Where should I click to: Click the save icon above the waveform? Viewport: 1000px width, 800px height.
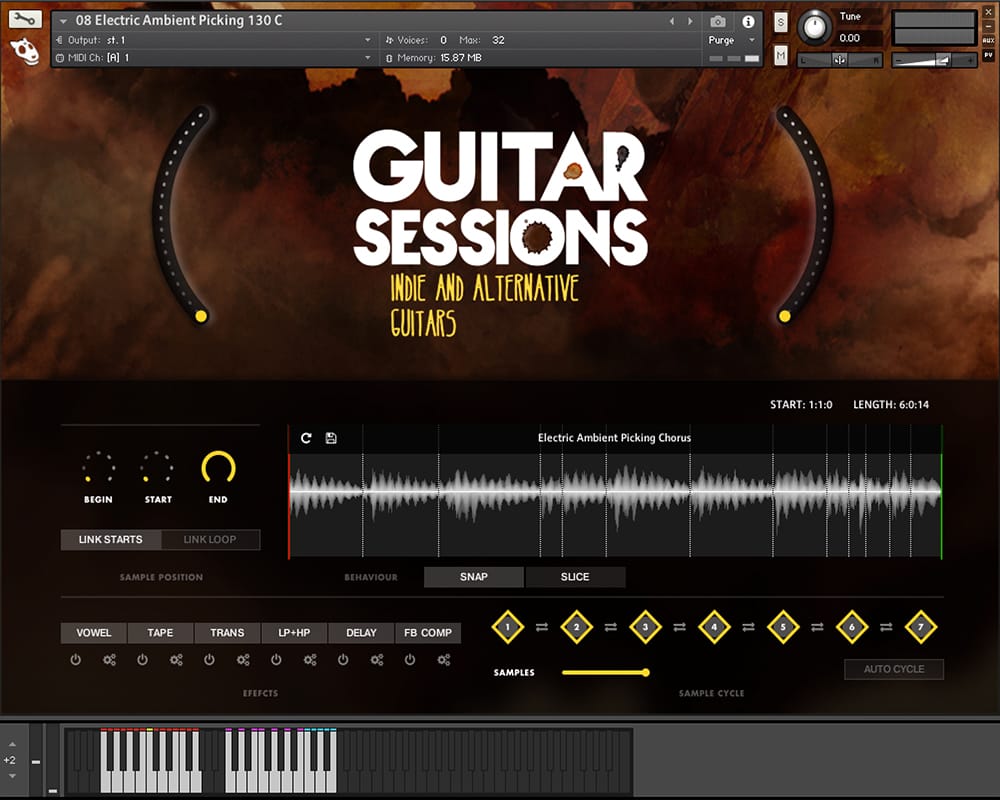(x=331, y=438)
